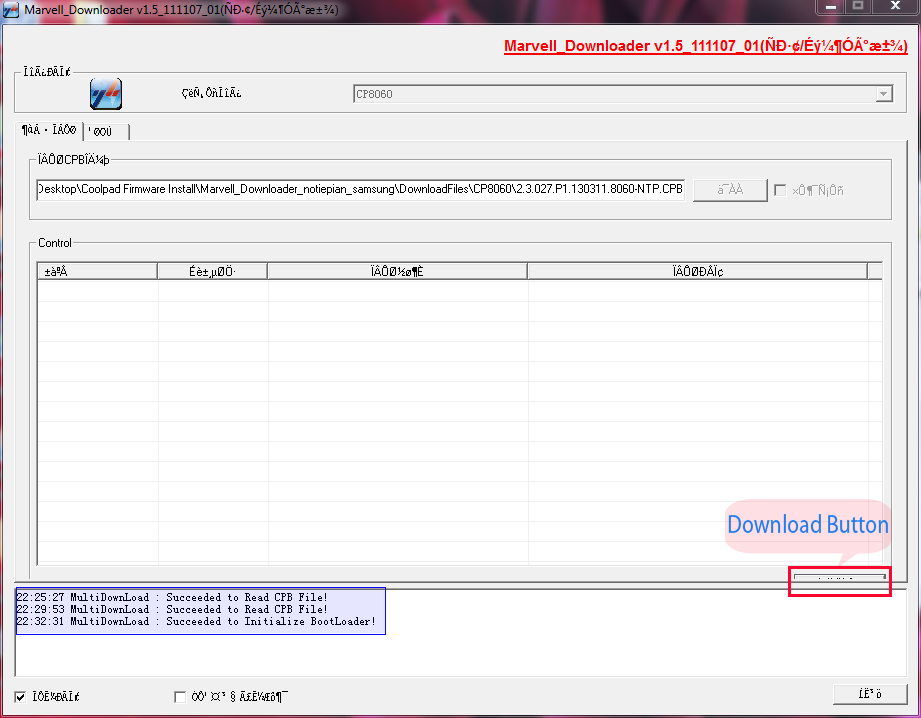921x718 pixels.
Task: Click the fourth column header in Control table
Action: 697,271
